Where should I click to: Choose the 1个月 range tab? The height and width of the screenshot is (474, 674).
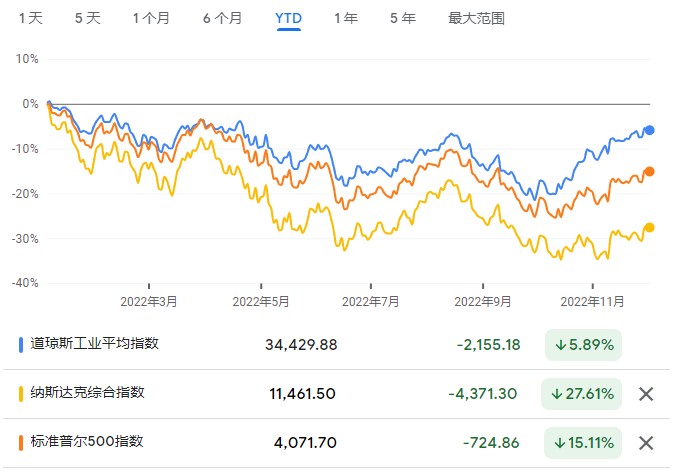point(151,18)
